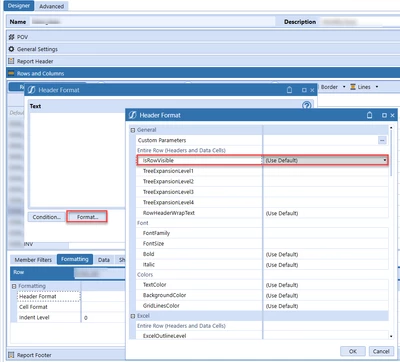Click the GridLinesColor value field
400x362 pixels.
coord(326,306)
